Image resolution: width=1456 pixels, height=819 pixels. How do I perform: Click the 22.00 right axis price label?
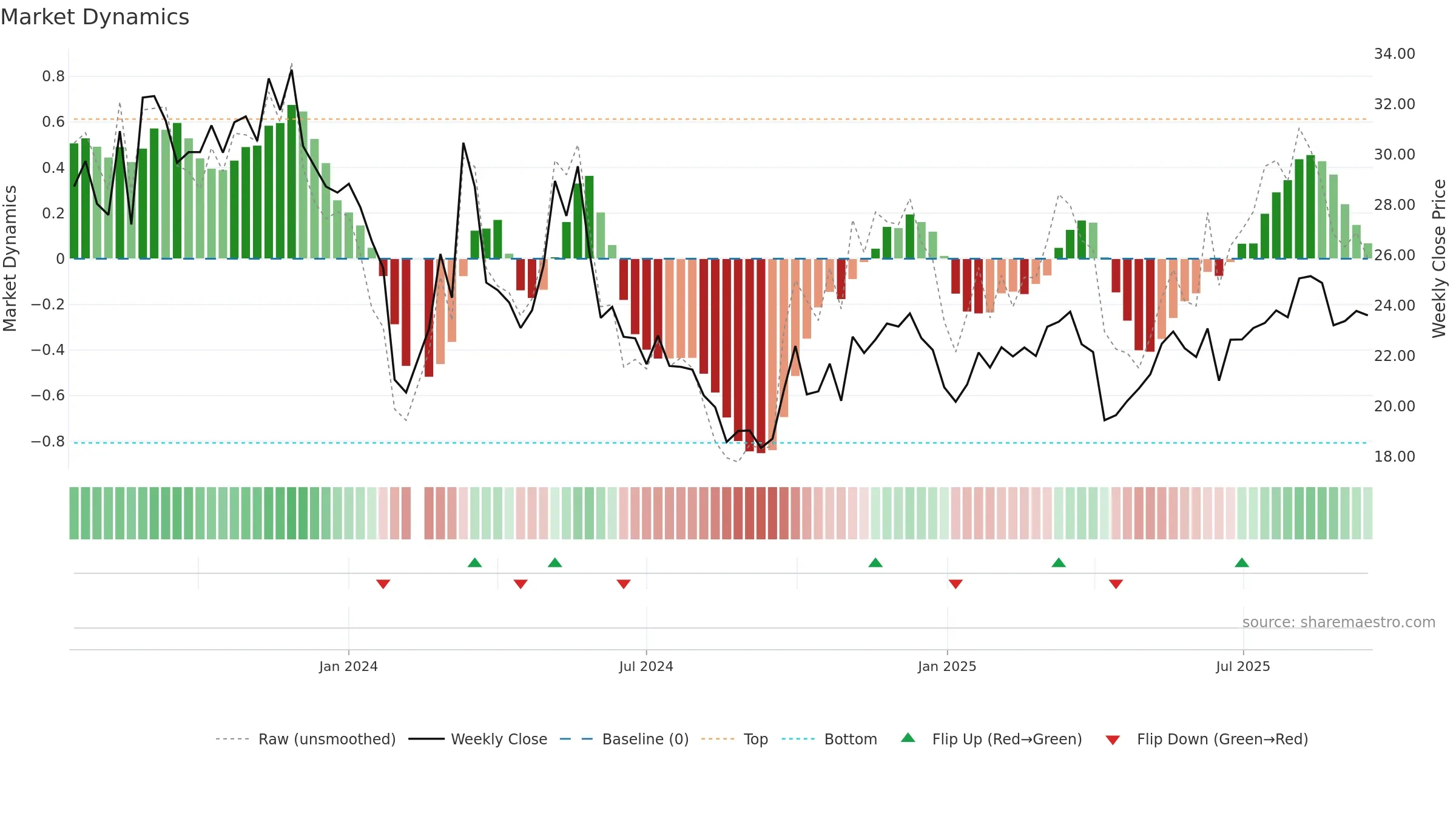[x=1395, y=356]
